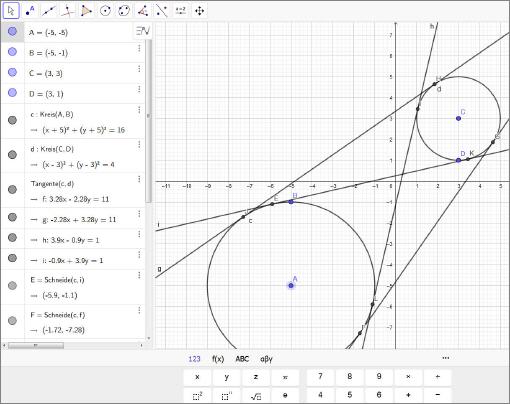The height and width of the screenshot is (404, 510).
Task: Select the Move arrow tool
Action: point(11,11)
